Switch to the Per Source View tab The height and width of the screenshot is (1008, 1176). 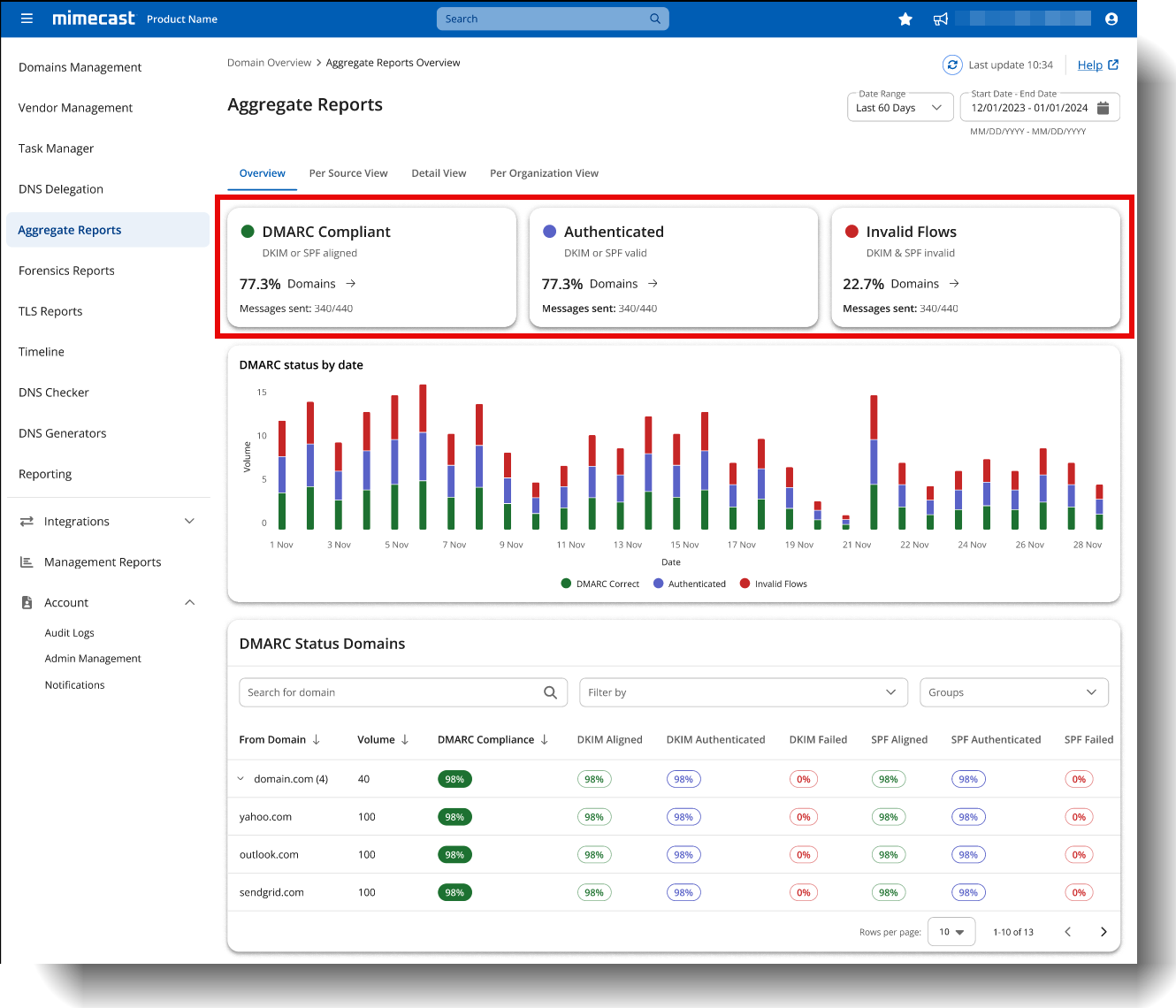click(x=347, y=173)
